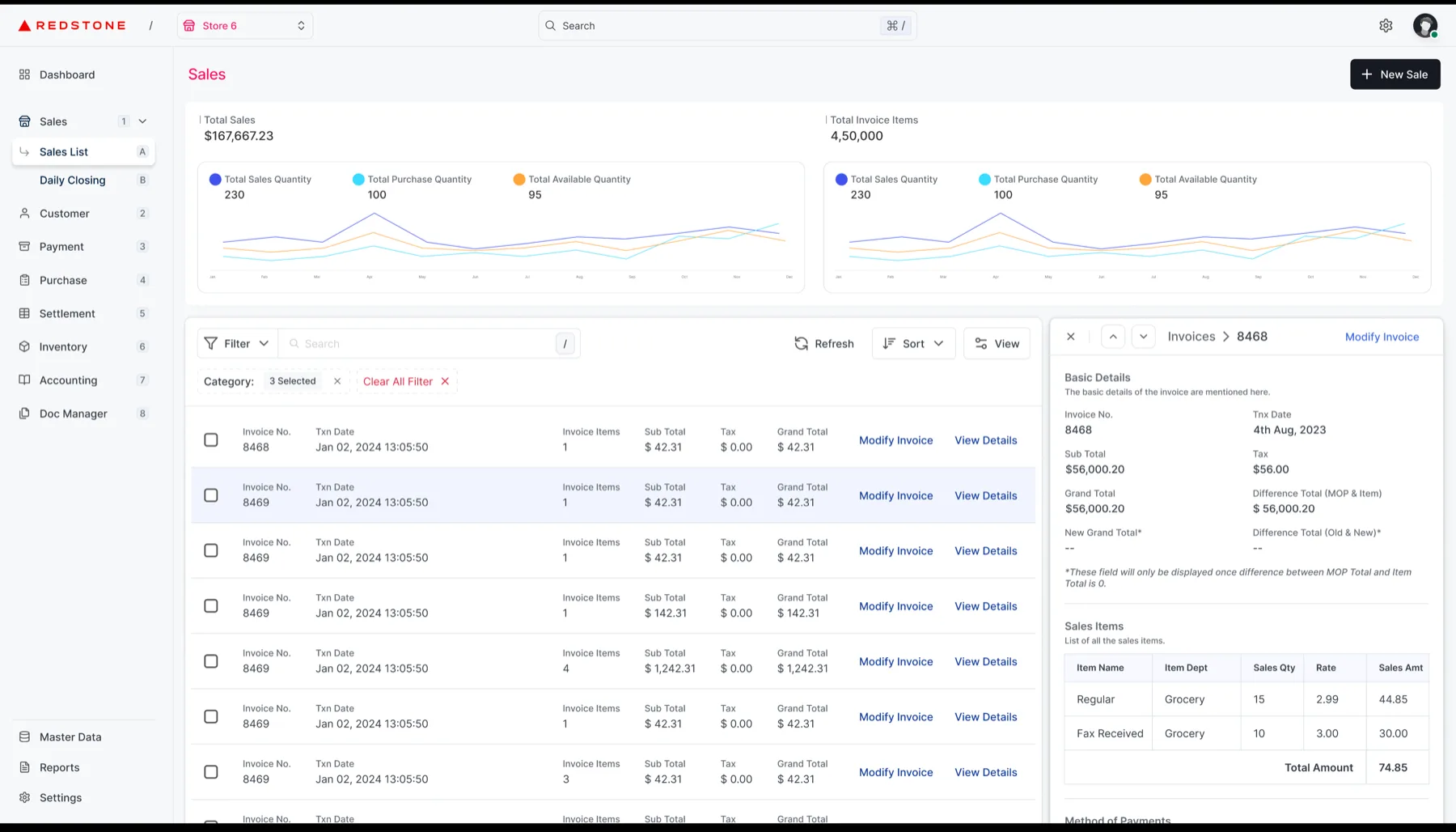Click the Doc Manager files icon
The height and width of the screenshot is (832, 1456).
point(24,414)
